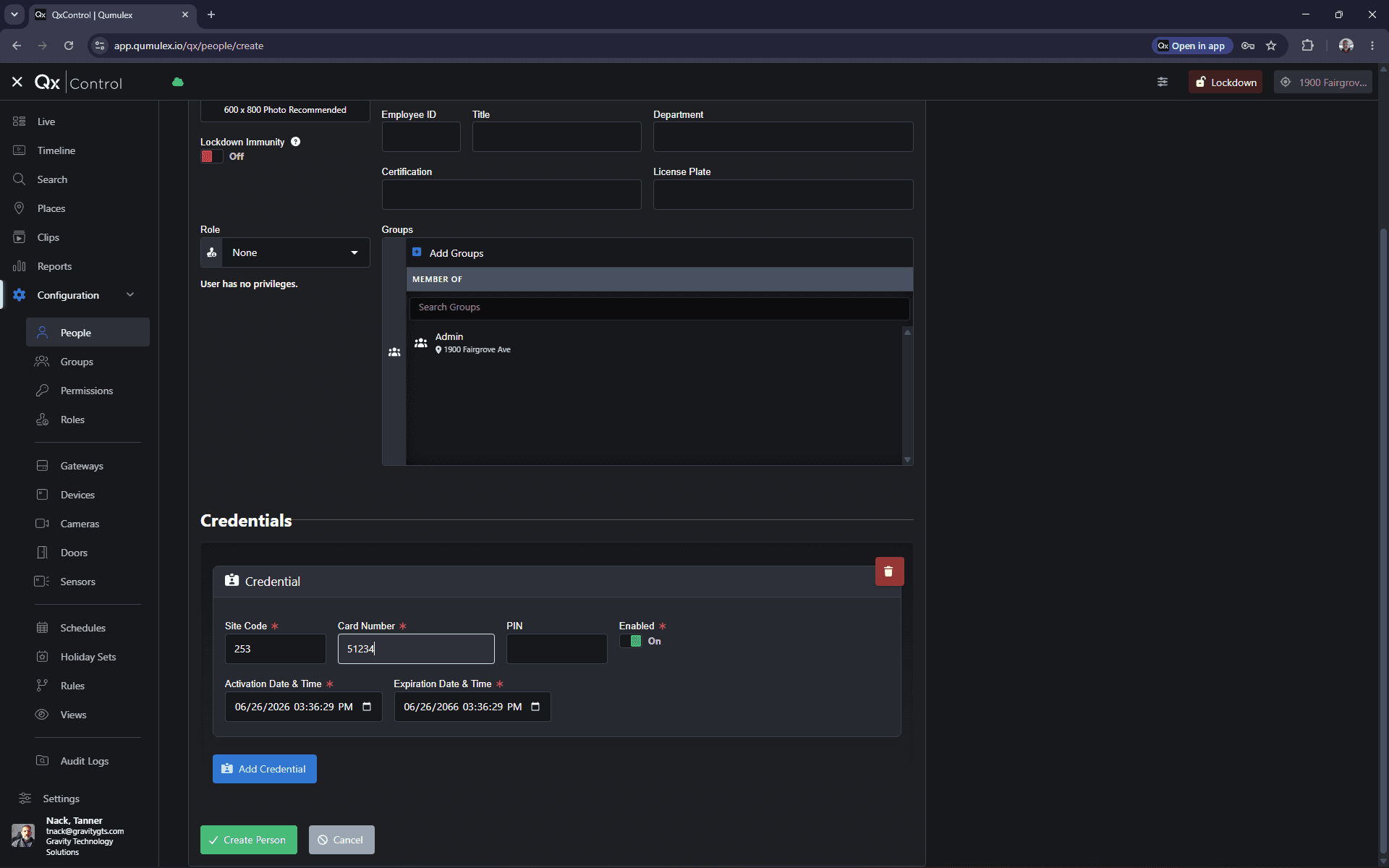The width and height of the screenshot is (1389, 868).
Task: Focus the Site Code field
Action: pyautogui.click(x=275, y=649)
